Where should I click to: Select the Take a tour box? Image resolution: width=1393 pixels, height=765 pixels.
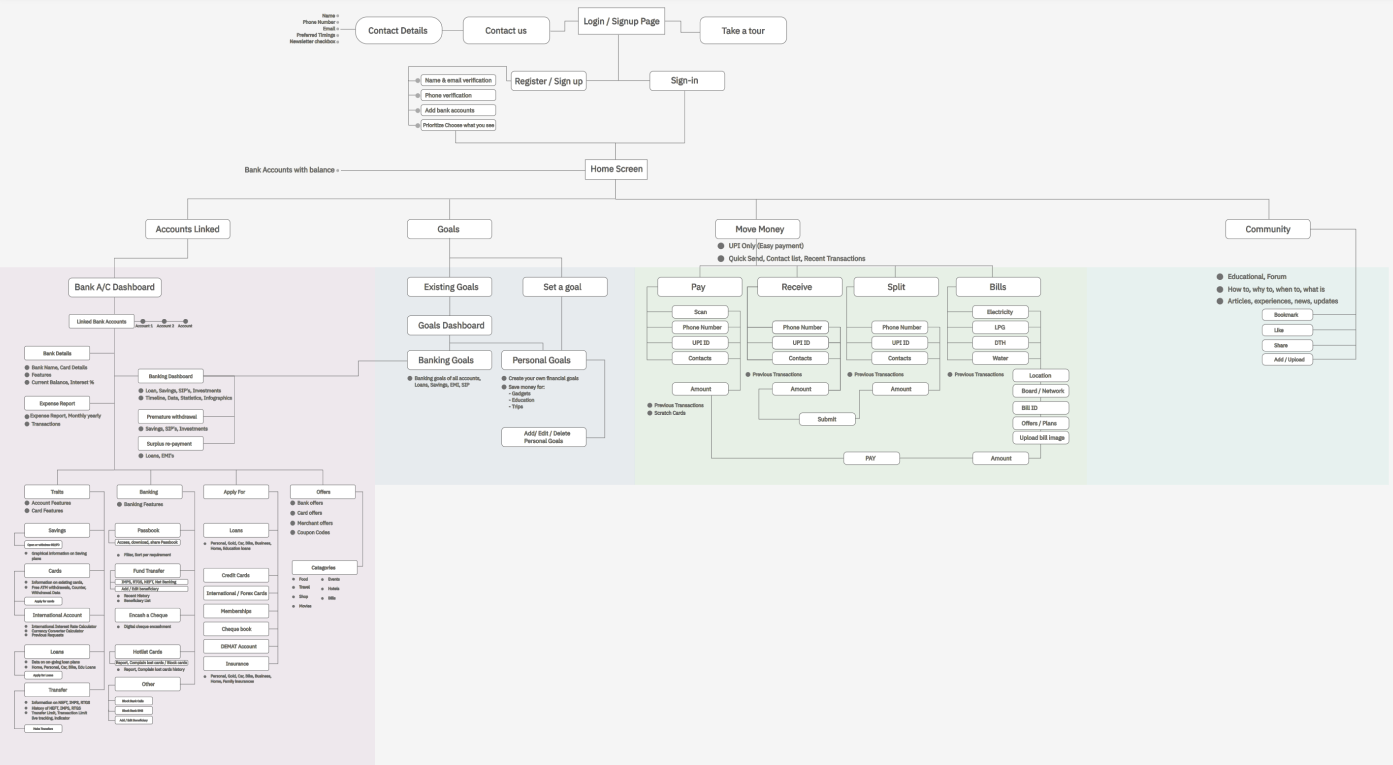tap(744, 30)
